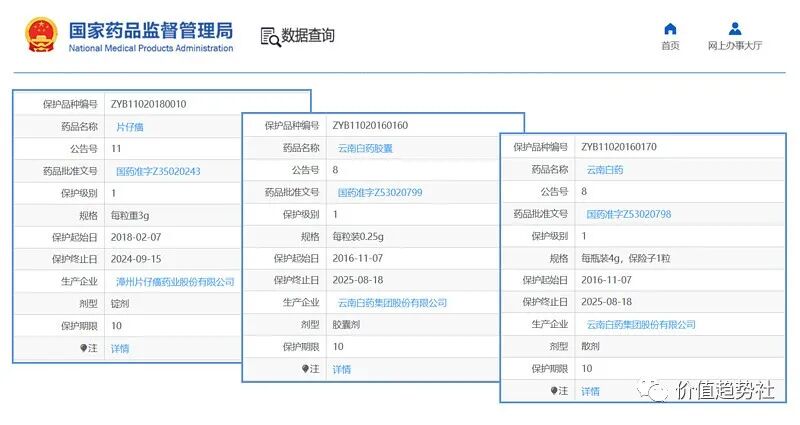Click the 数据查询 magnifier document icon
800x425 pixels.
pos(270,37)
